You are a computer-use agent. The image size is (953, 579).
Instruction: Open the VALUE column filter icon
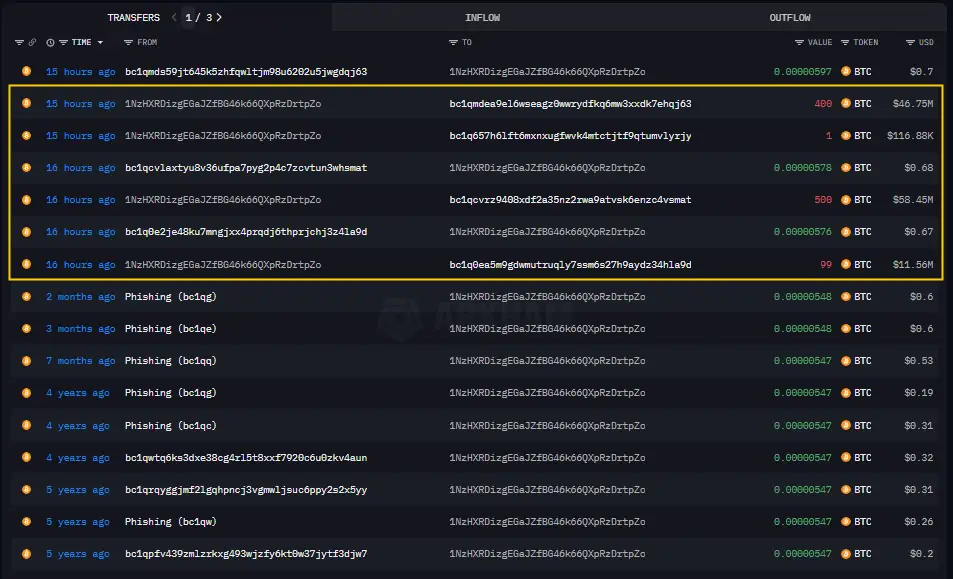[799, 43]
